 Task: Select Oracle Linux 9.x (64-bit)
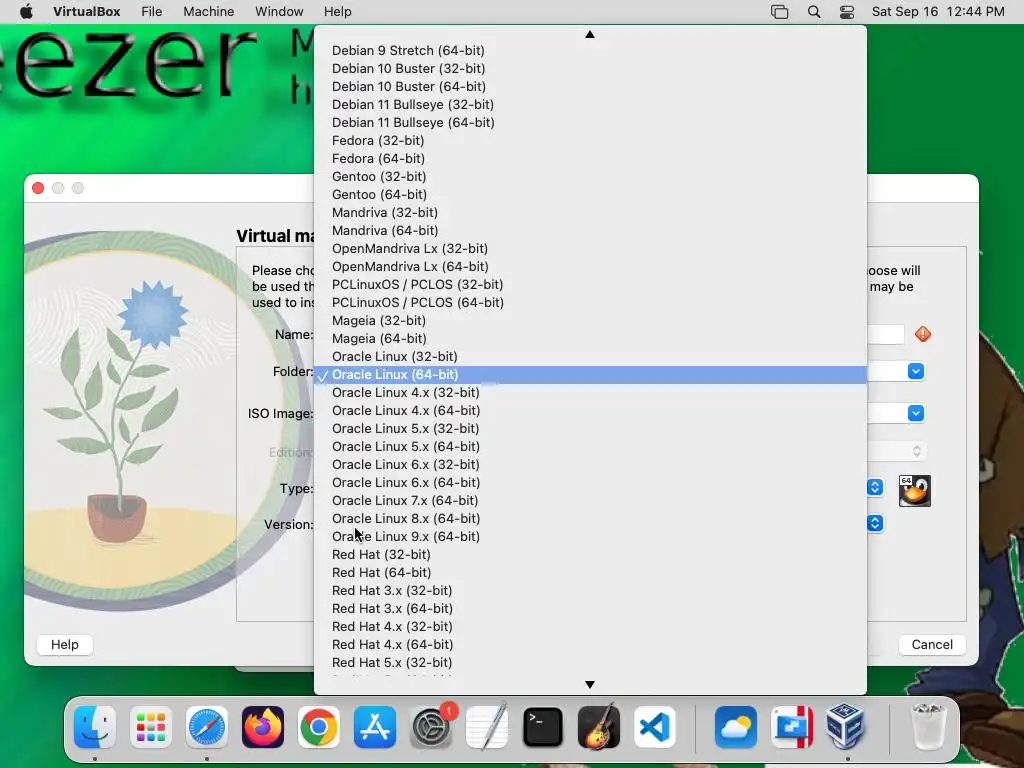coord(590,537)
